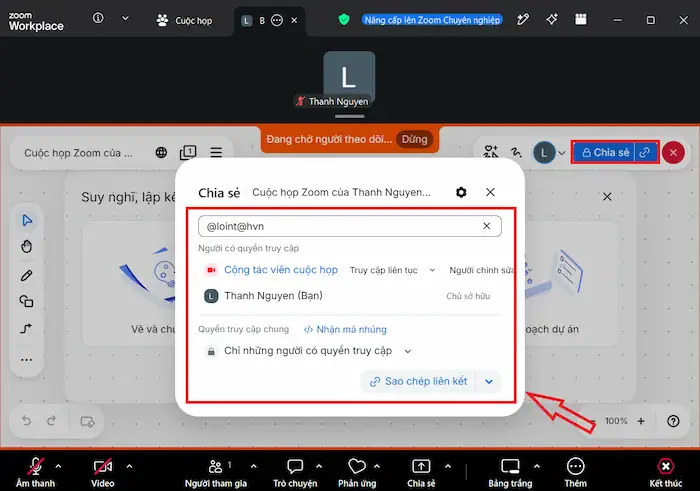
Task: Click the undo arrow
Action: [x=26, y=420]
